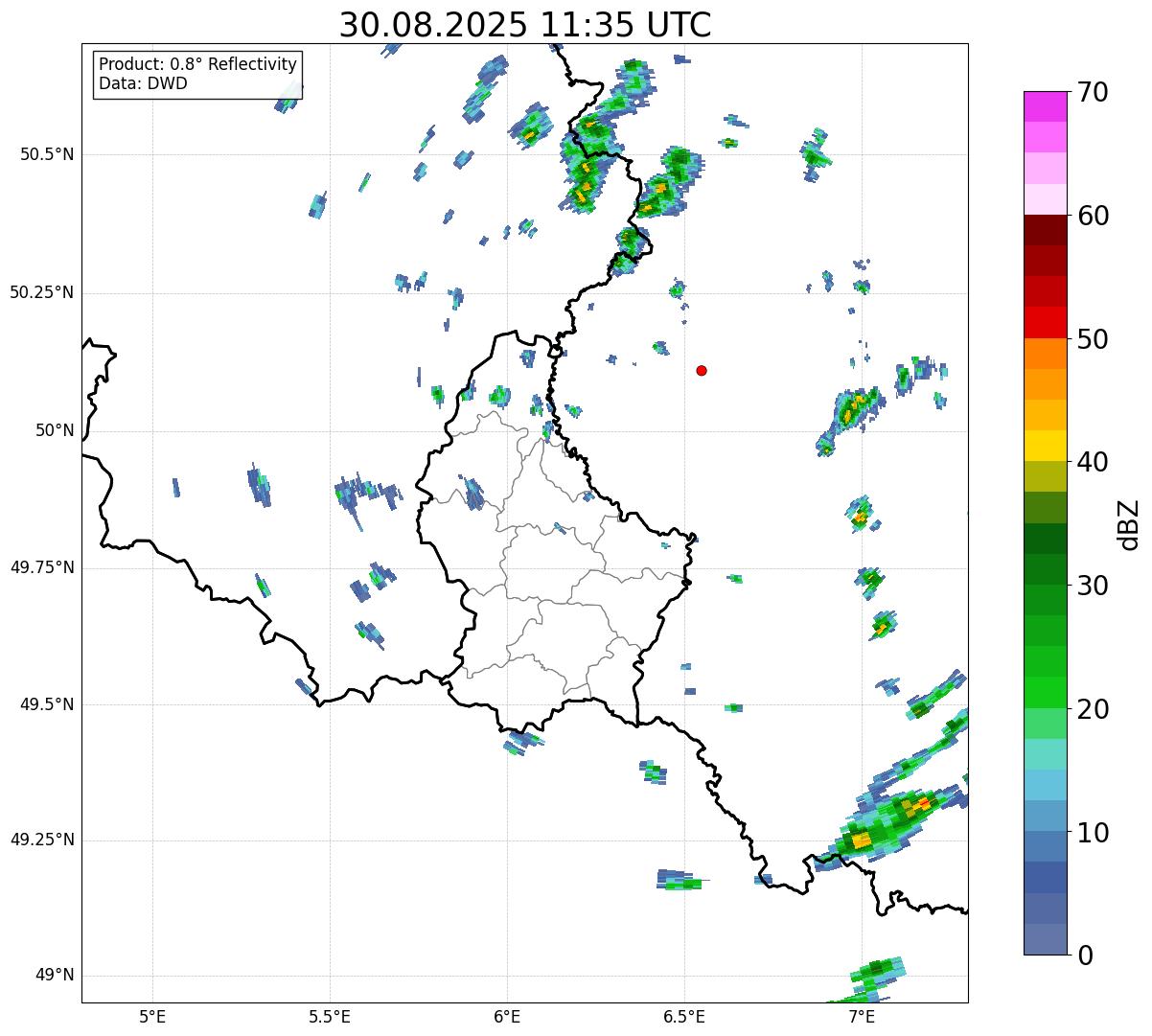Click the "Product: 0.8° Reflectivity" legend text
This screenshot has width=1152, height=1036.
tap(197, 64)
